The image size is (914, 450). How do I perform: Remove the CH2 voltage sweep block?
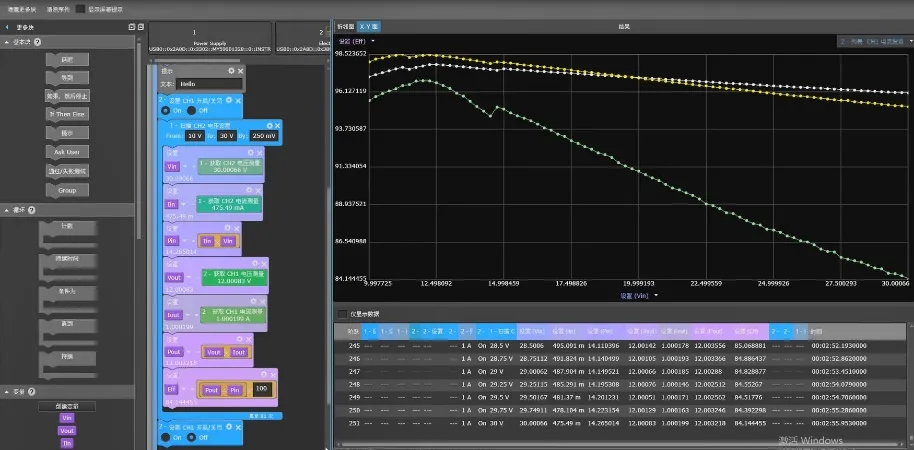277,126
